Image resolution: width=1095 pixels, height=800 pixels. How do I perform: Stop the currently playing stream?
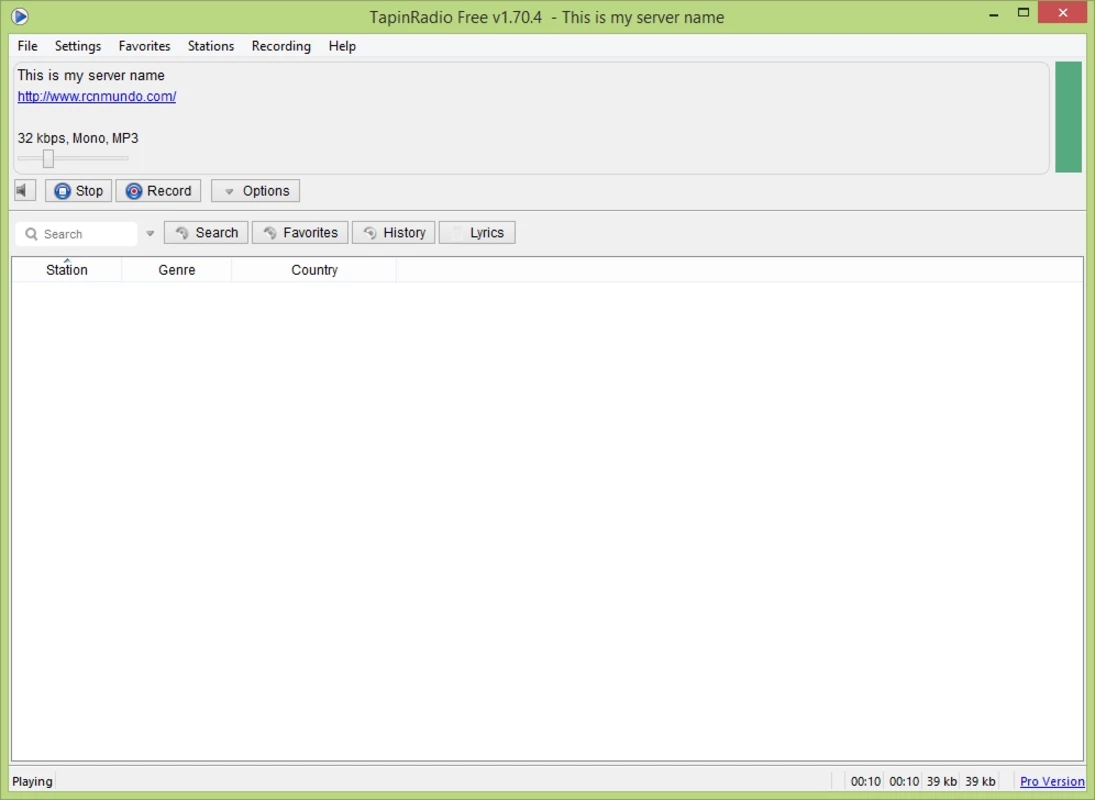tap(78, 191)
